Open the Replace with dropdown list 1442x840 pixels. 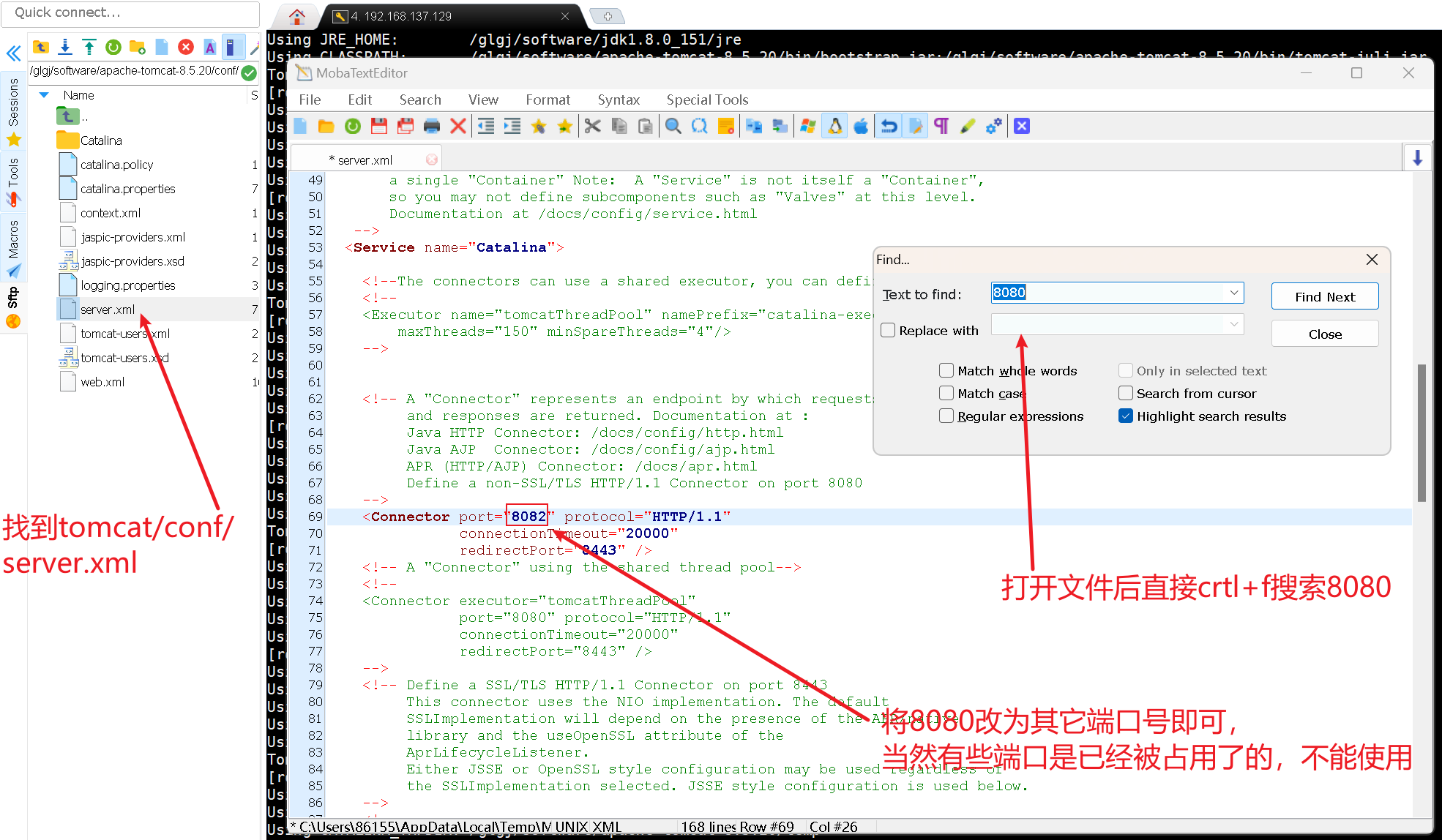(1233, 324)
